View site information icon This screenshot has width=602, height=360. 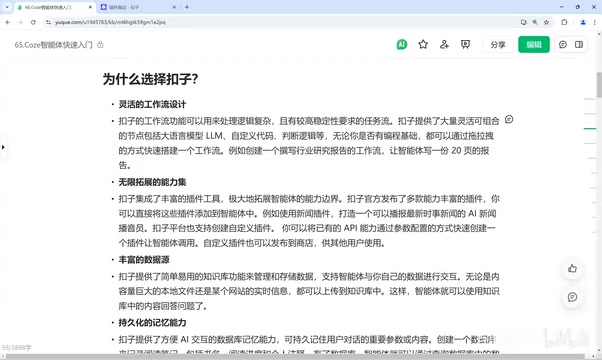coord(48,22)
